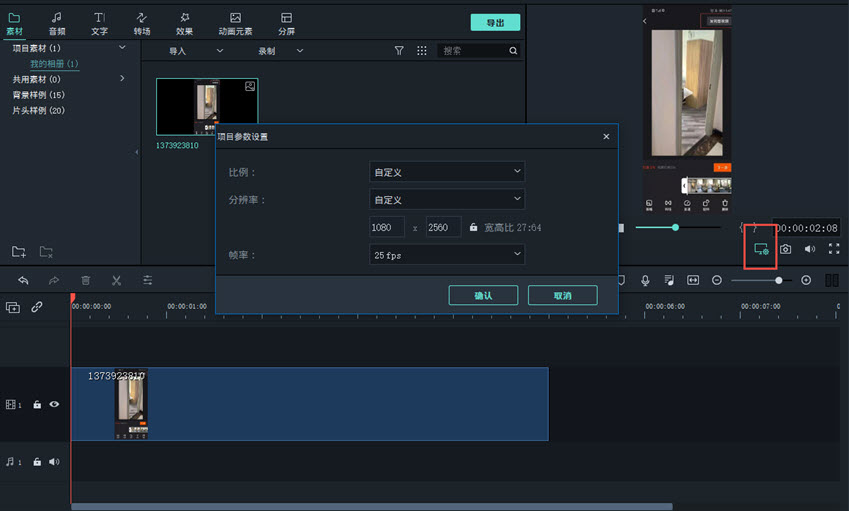849x511 pixels.
Task: Delete the selected clip with trash icon
Action: pyautogui.click(x=85, y=280)
